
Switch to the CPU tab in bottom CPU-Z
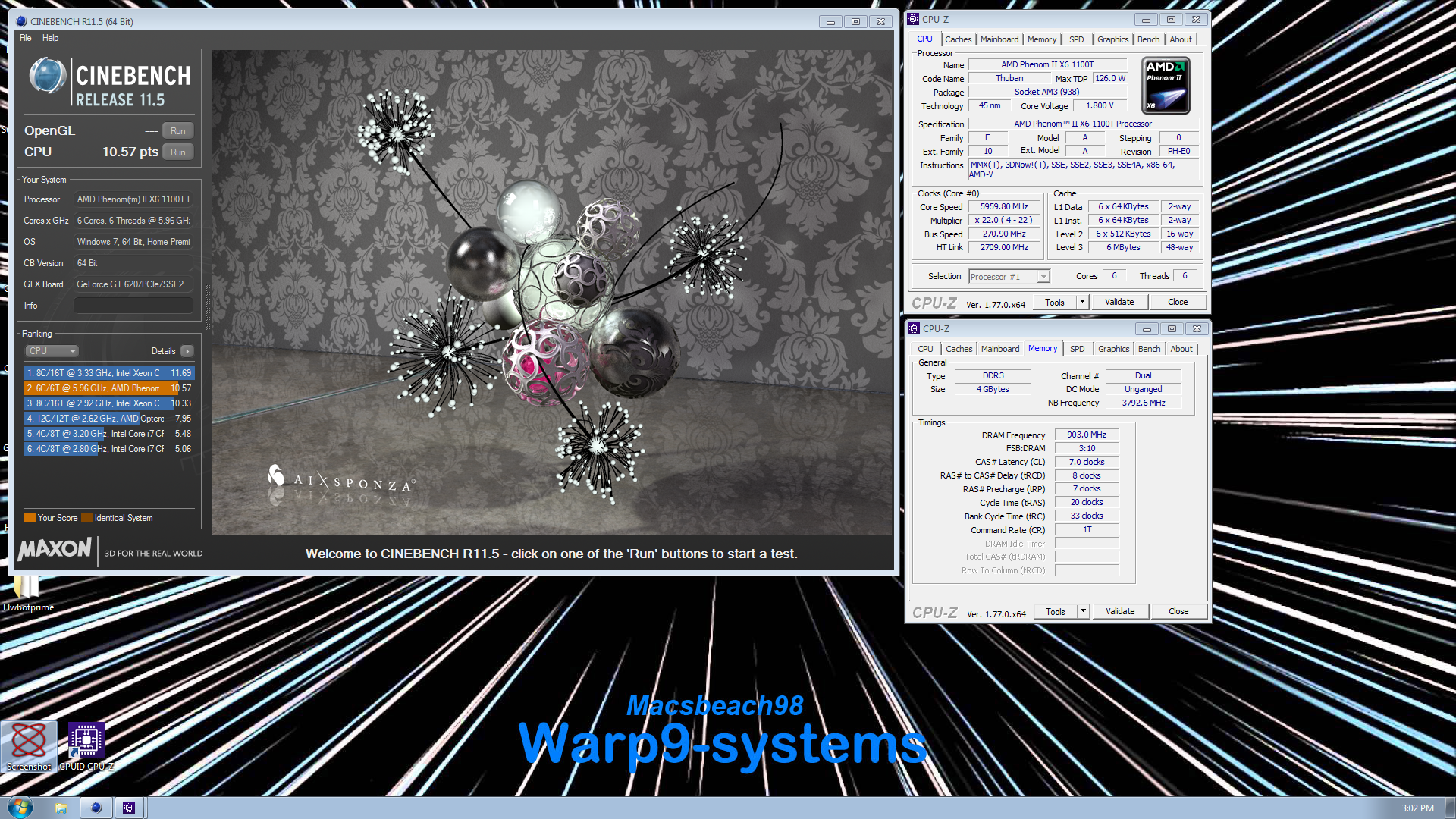925,349
